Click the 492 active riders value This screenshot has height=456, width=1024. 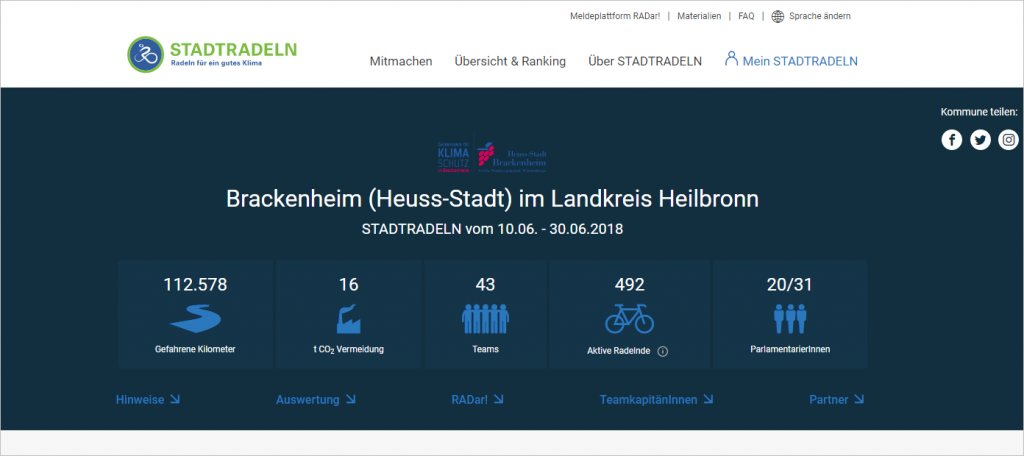tap(630, 285)
